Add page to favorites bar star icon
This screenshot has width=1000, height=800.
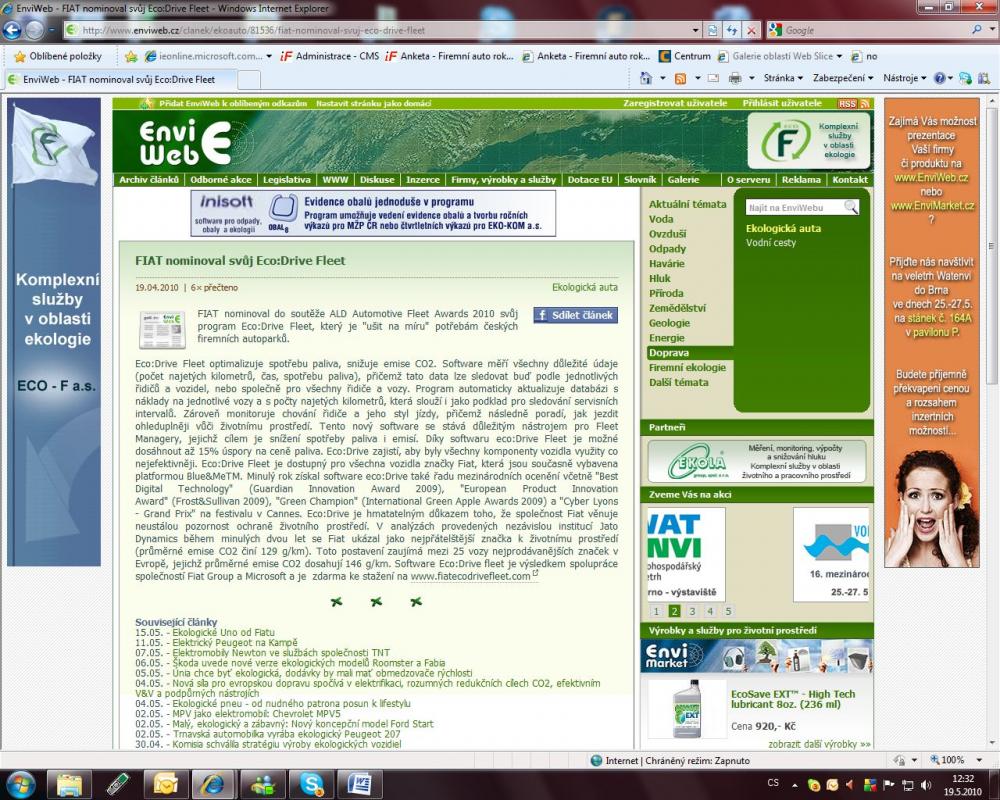[131, 56]
